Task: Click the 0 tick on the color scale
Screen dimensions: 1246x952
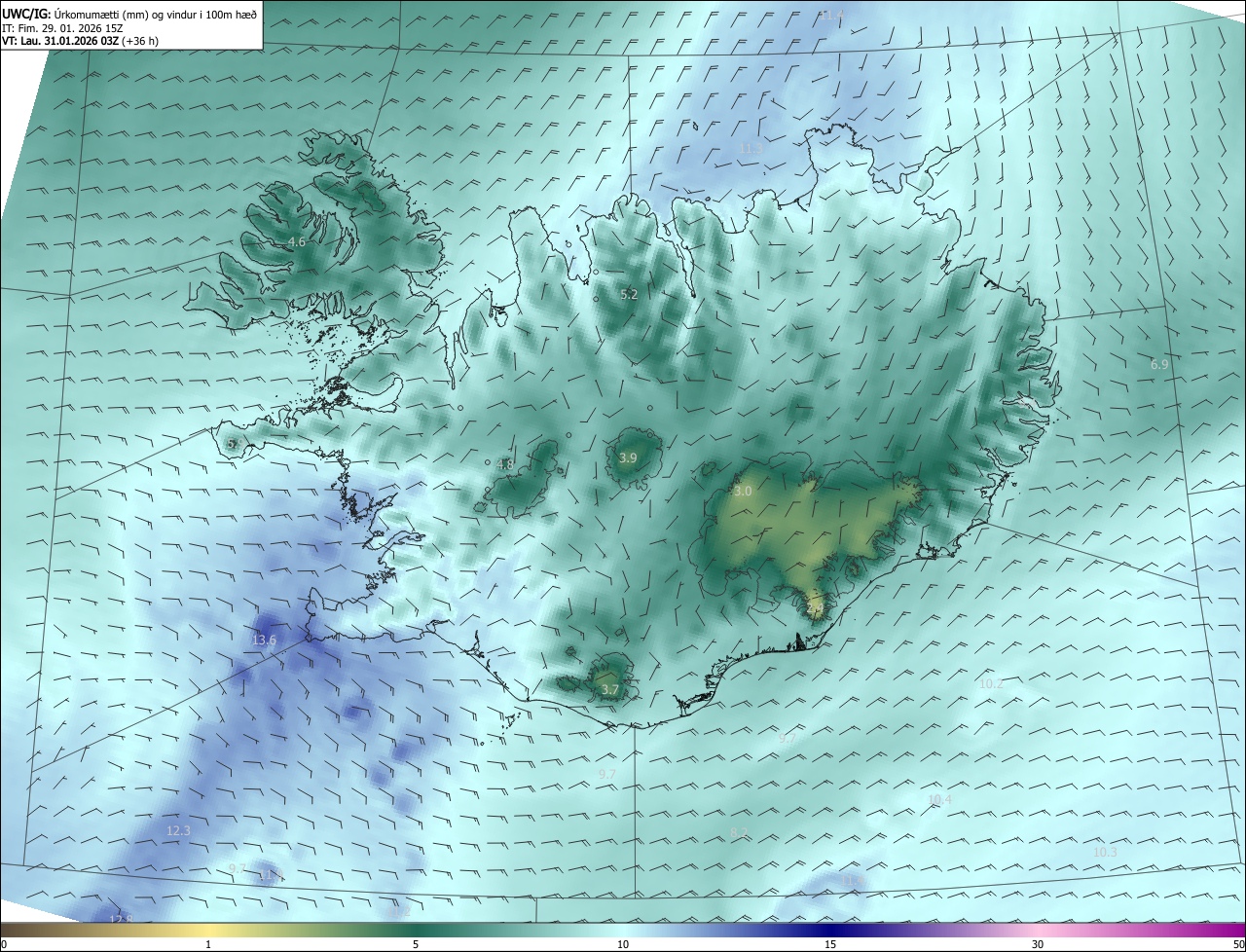Action: tap(4, 945)
